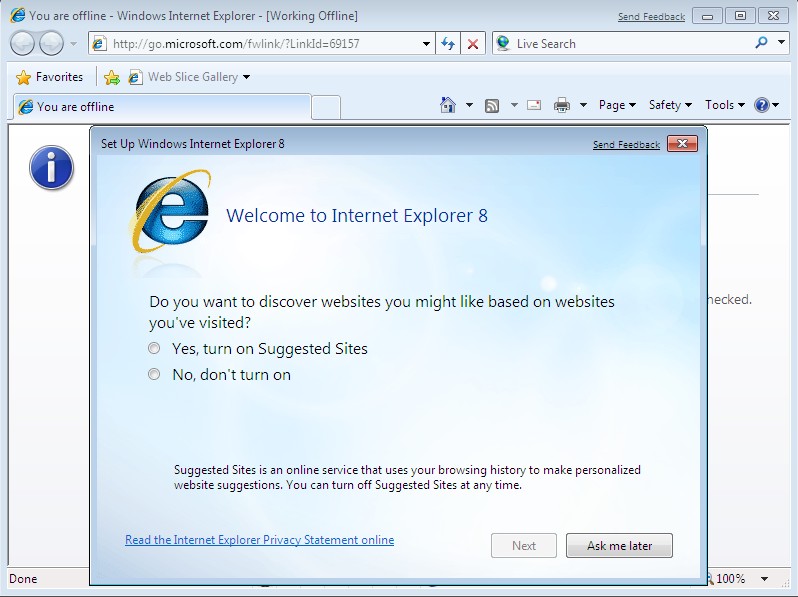Expand the Print options dropdown arrow
This screenshot has height=597, width=798.
pyautogui.click(x=583, y=105)
